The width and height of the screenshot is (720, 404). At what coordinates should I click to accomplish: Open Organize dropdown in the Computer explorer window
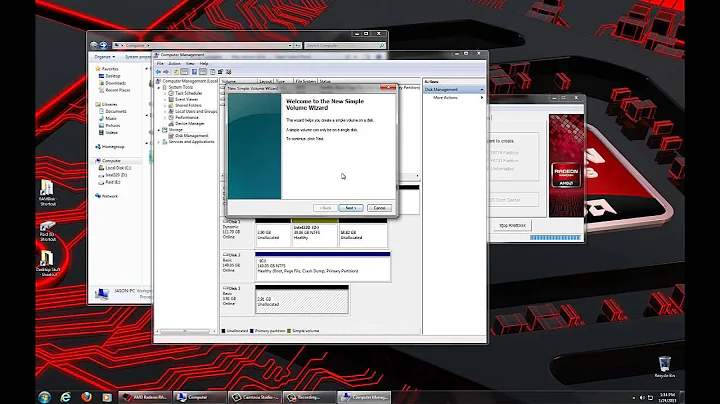pos(105,57)
